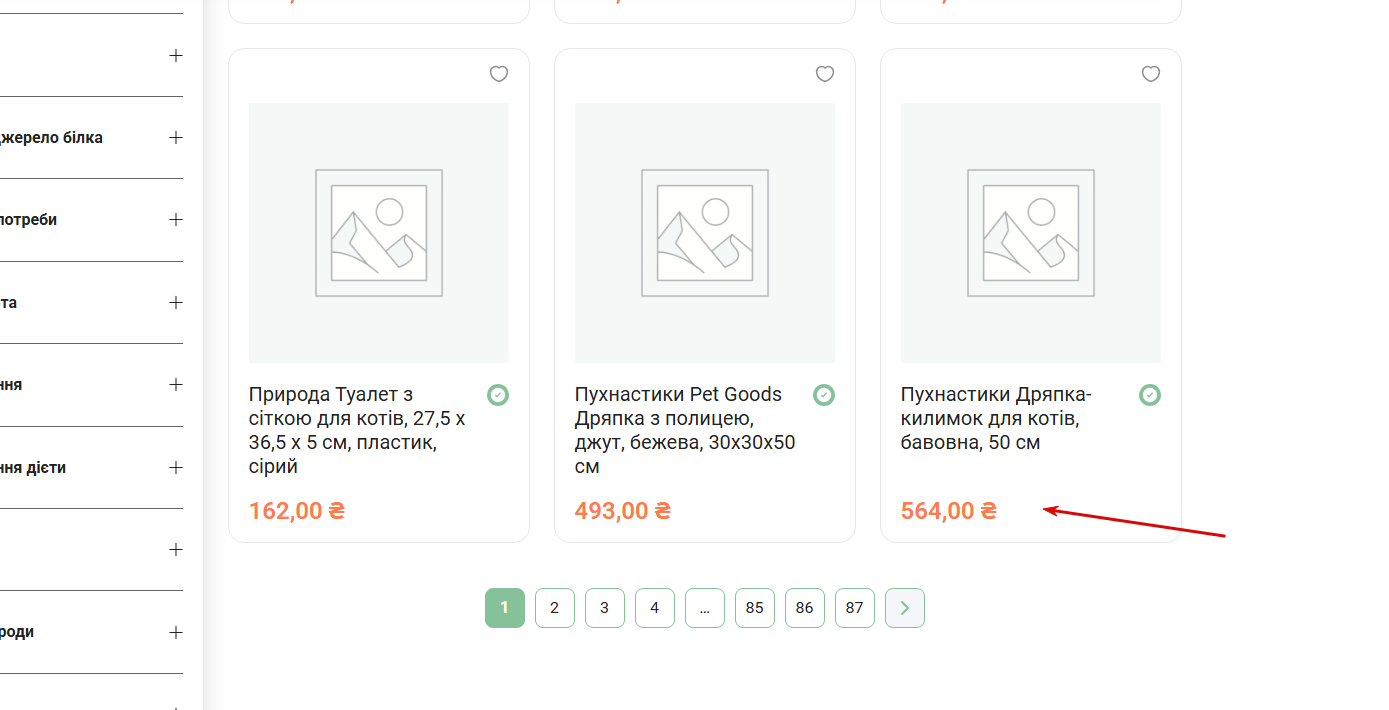Viewport: 1389px width, 710px height.
Task: Go to page 85
Action: [755, 608]
